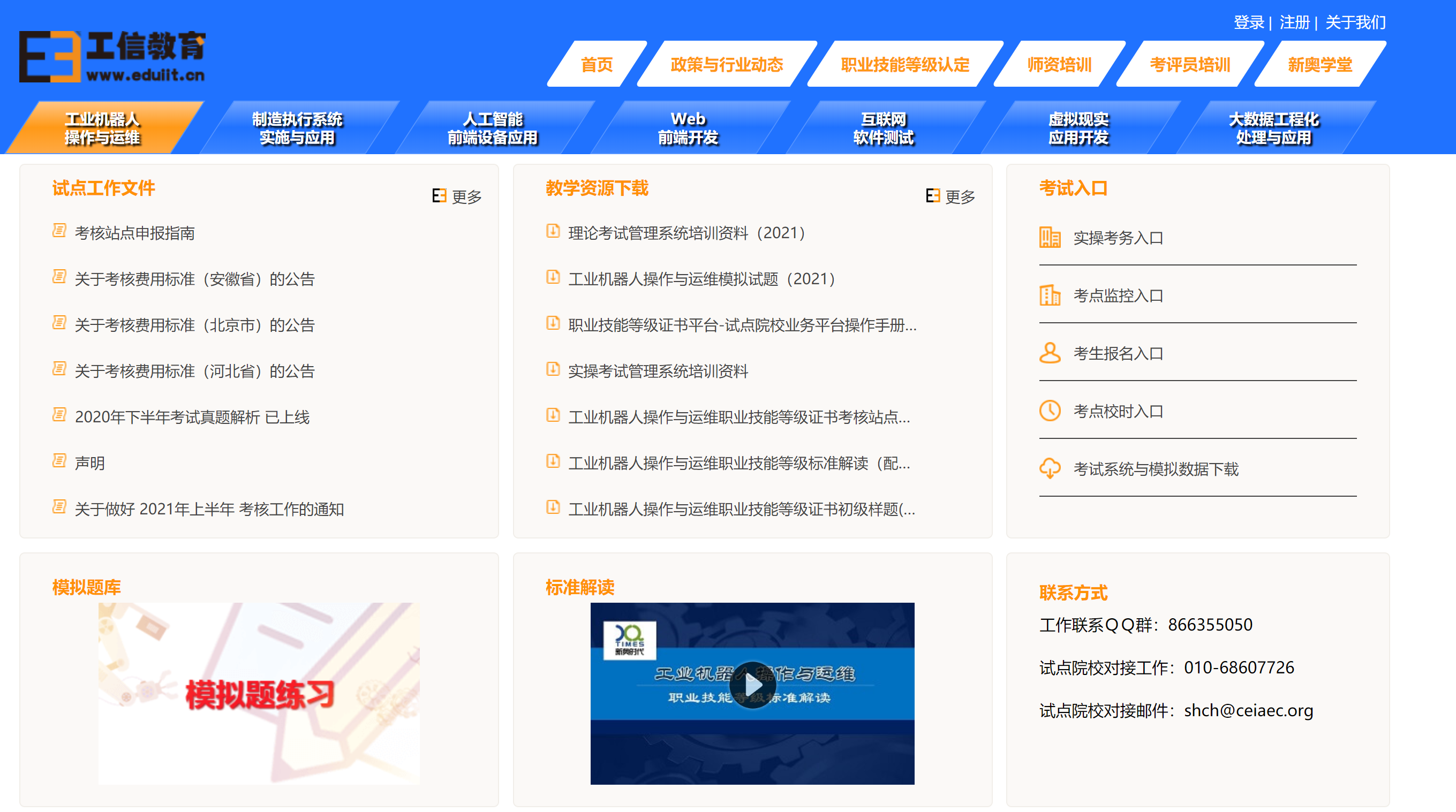Click the 注册 link at top right

click(x=1294, y=22)
